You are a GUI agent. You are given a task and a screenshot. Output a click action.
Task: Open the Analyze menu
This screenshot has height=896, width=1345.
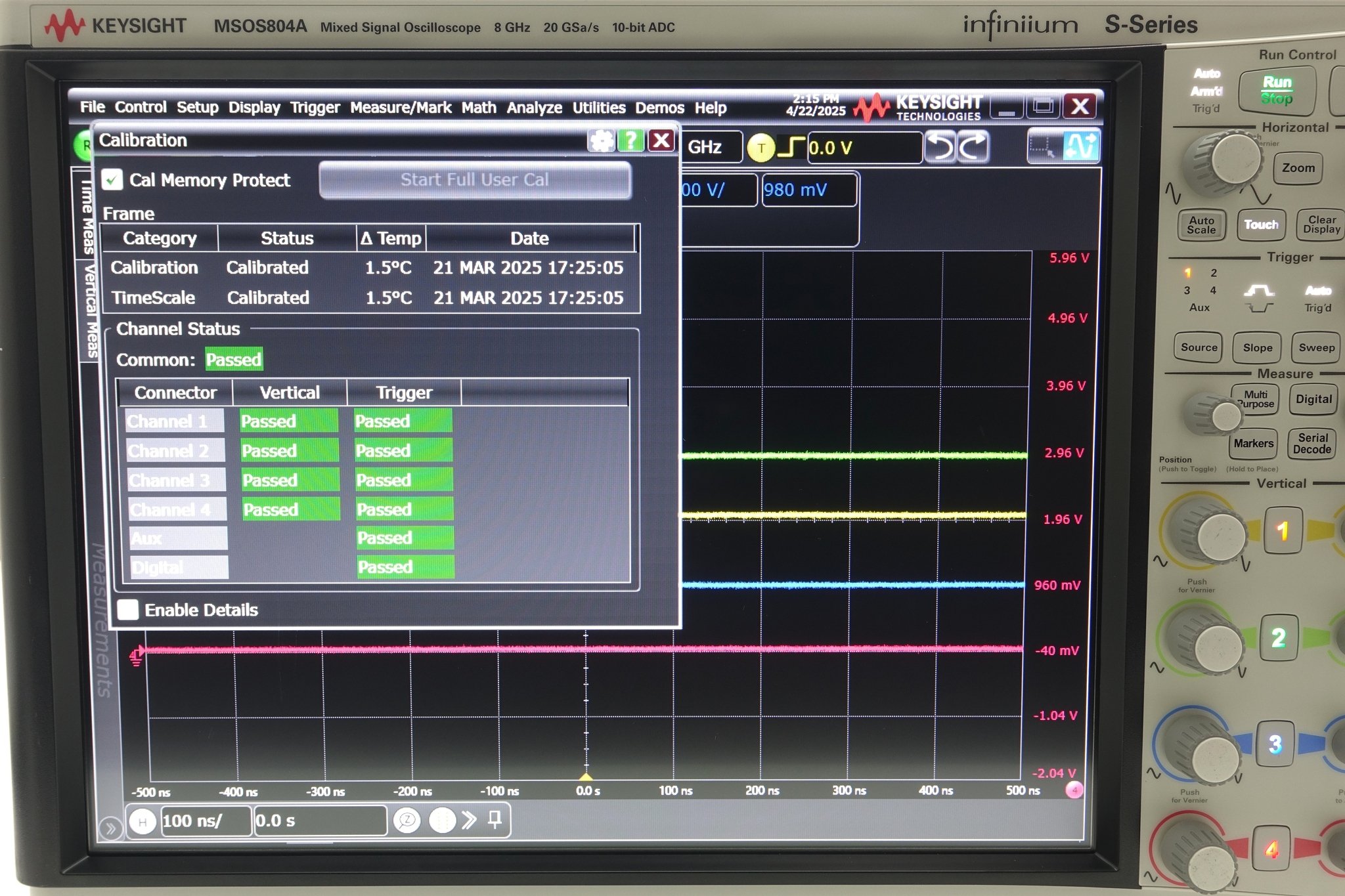pyautogui.click(x=534, y=108)
